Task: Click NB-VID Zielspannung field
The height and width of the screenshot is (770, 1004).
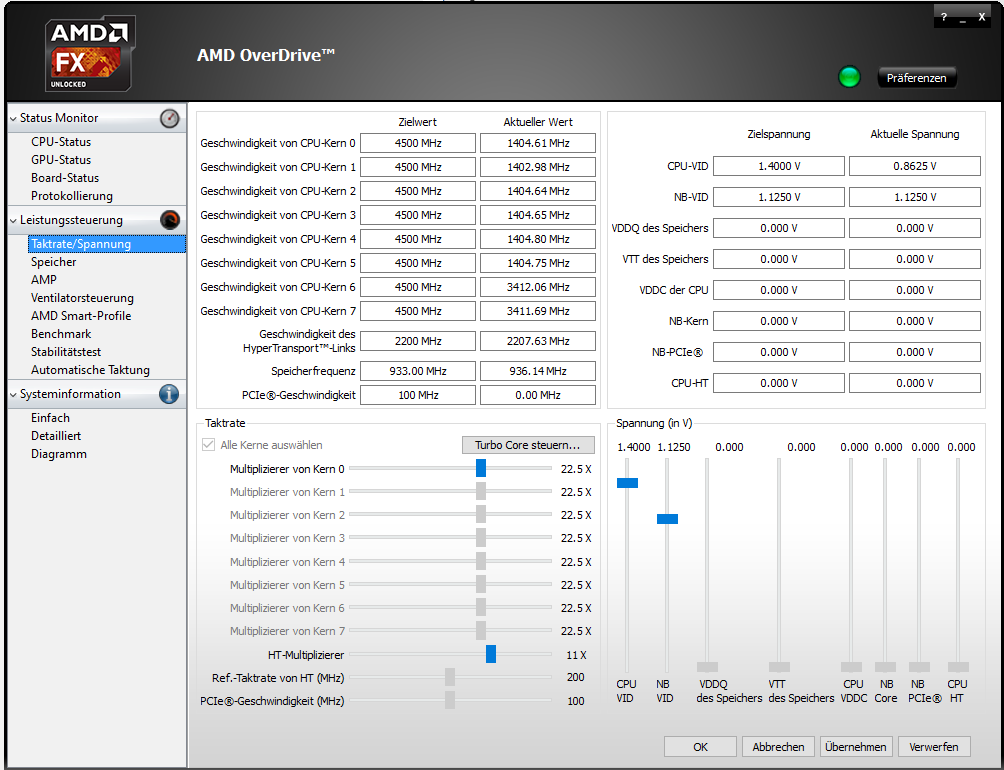Action: 779,197
